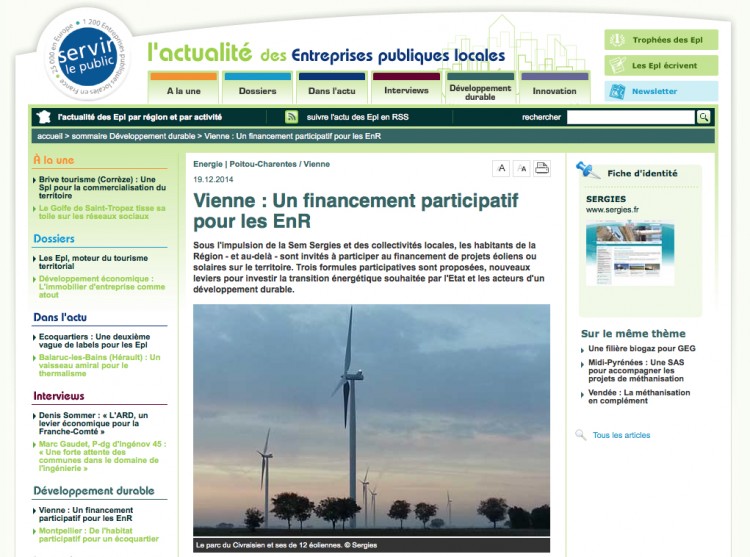Decrease text size with the small A icon
Screen dimensions: 750x557
tap(501, 168)
